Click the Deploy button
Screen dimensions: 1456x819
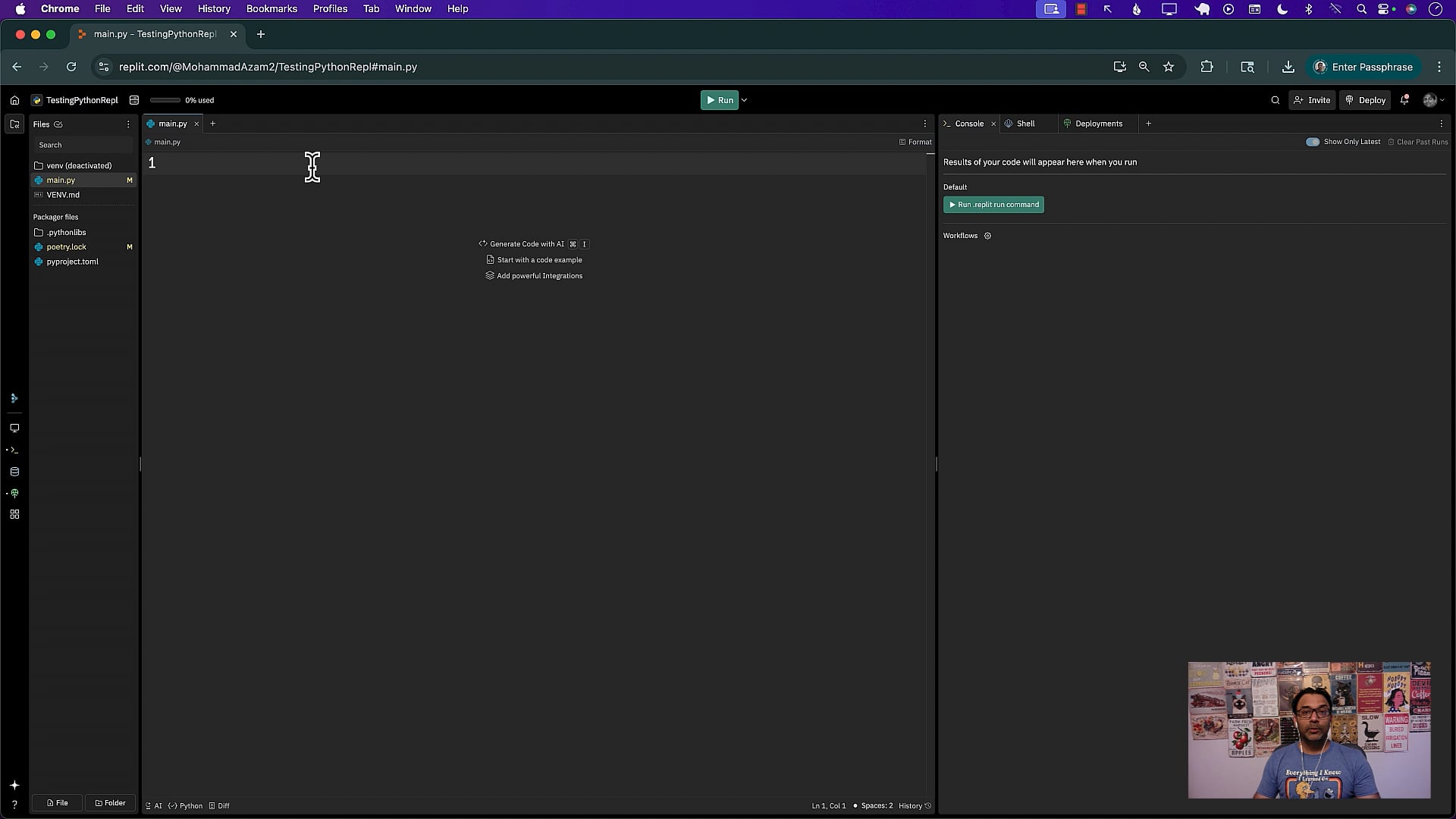coord(1365,100)
